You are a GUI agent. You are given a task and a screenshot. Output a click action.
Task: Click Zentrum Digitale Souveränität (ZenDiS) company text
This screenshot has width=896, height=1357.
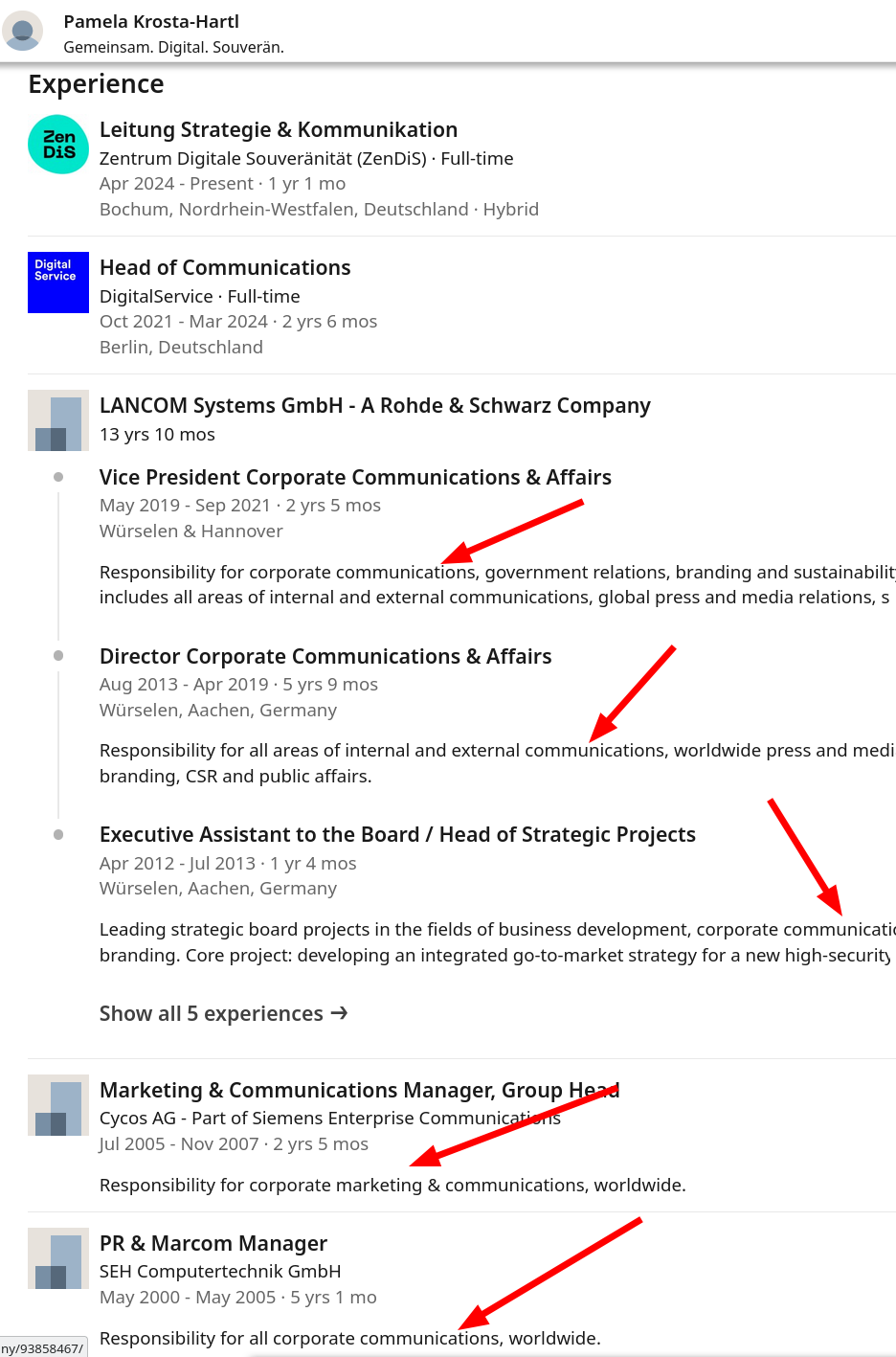point(263,158)
